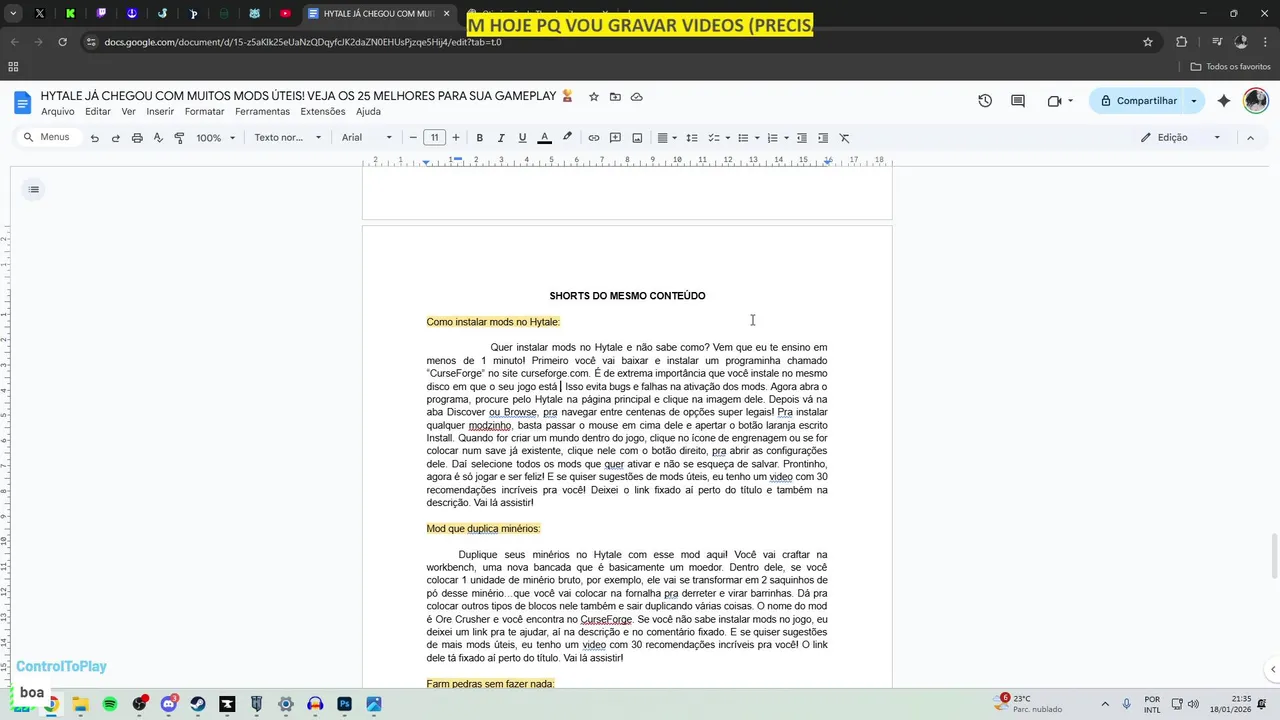Image resolution: width=1280 pixels, height=720 pixels.
Task: Click the Compartilhar button
Action: click(1138, 101)
